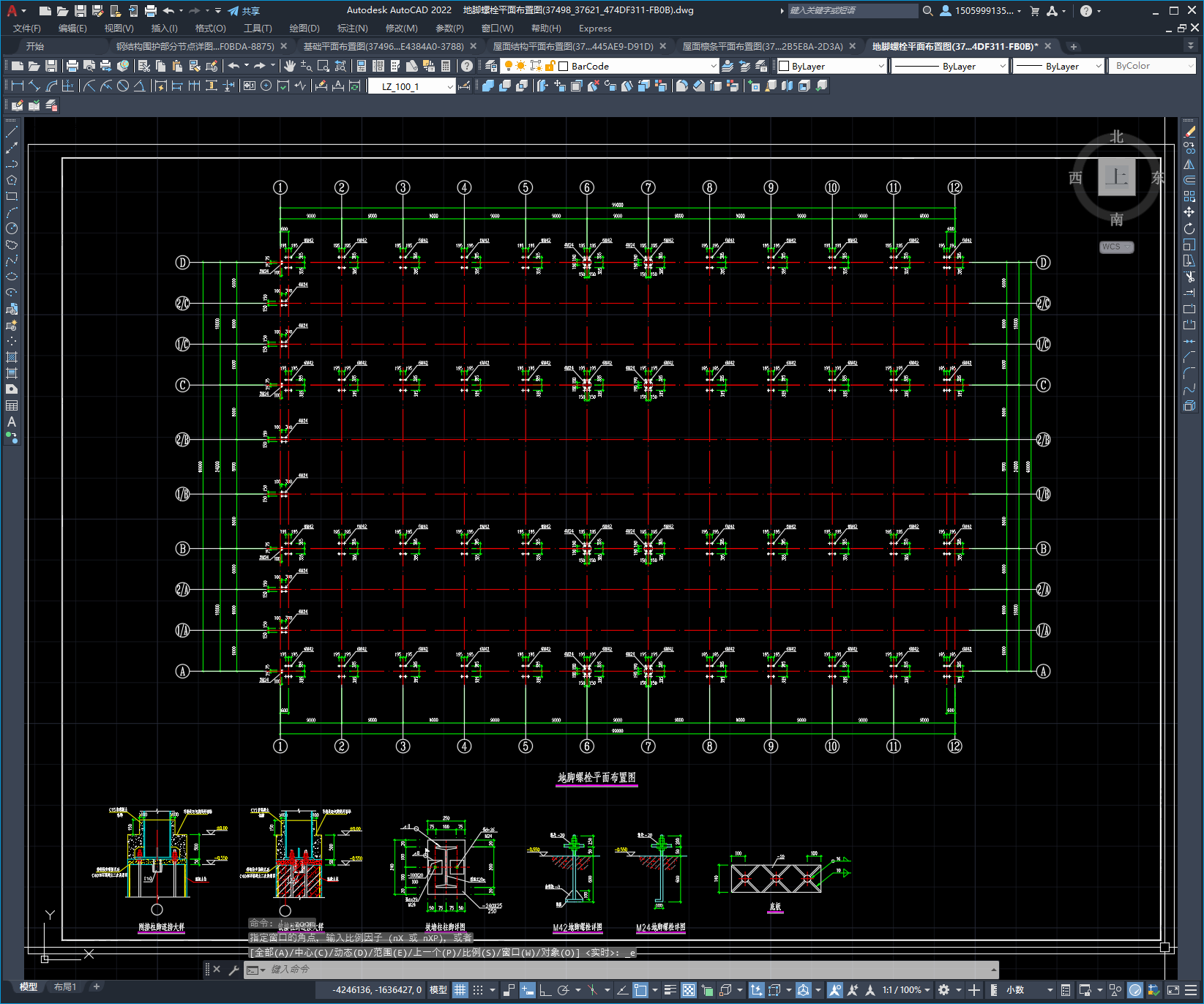This screenshot has width=1204, height=1004.
Task: Add a new layout with plus button
Action: [96, 987]
